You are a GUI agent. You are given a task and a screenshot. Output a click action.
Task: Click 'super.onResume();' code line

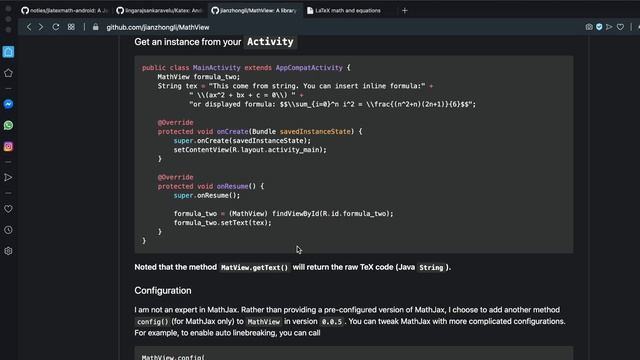[x=207, y=196]
